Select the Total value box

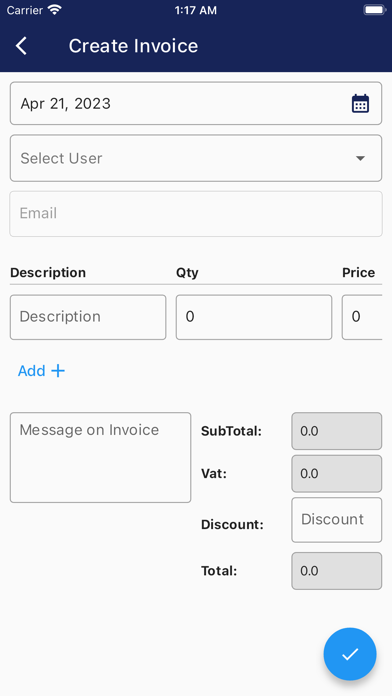[x=337, y=571]
